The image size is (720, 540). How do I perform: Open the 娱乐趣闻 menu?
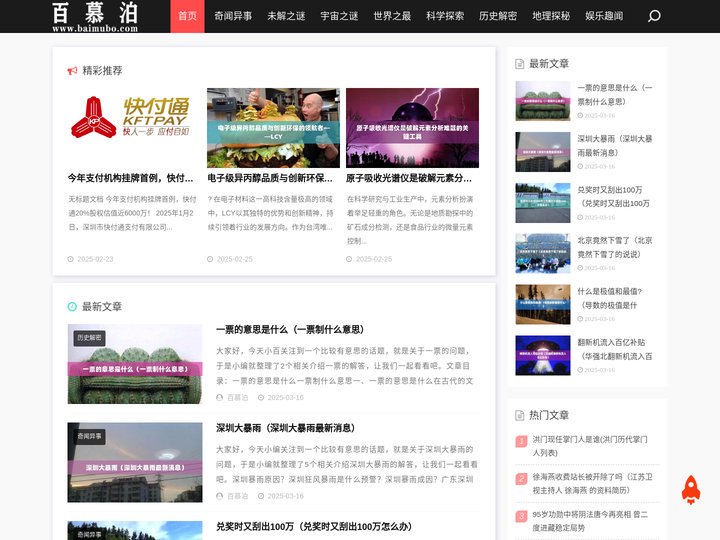[x=604, y=16]
